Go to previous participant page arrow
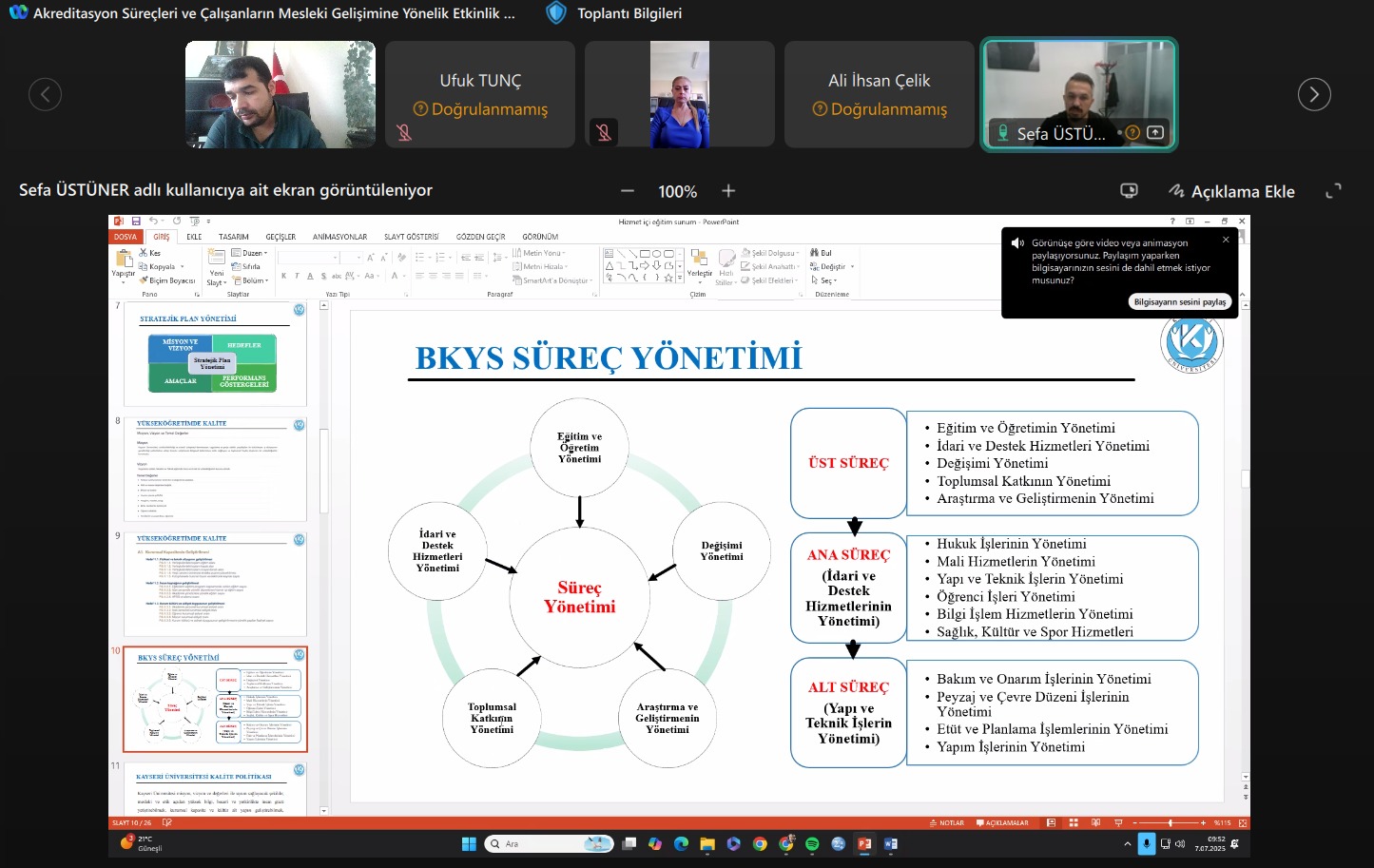 (45, 94)
